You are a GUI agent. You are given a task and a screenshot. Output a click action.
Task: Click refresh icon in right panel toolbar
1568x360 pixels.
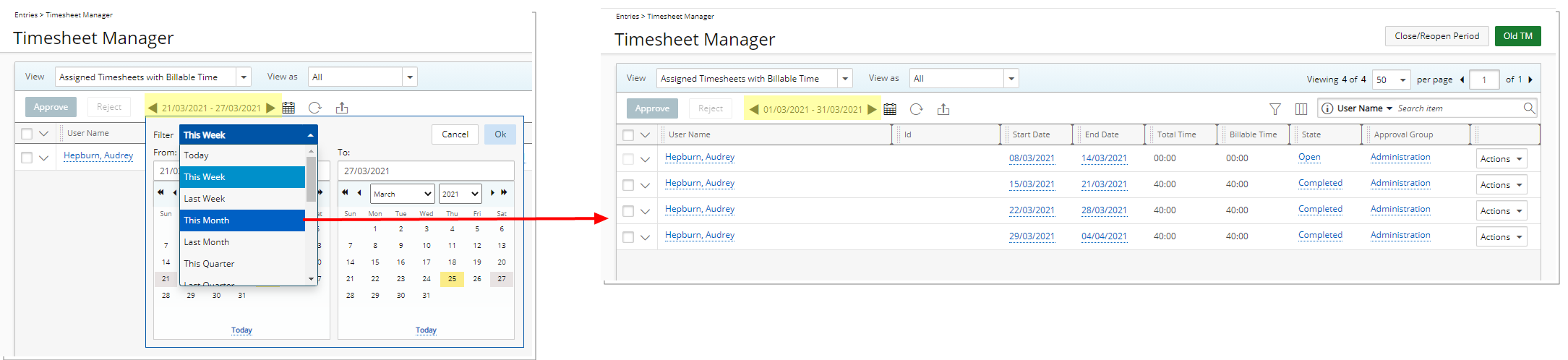click(916, 109)
